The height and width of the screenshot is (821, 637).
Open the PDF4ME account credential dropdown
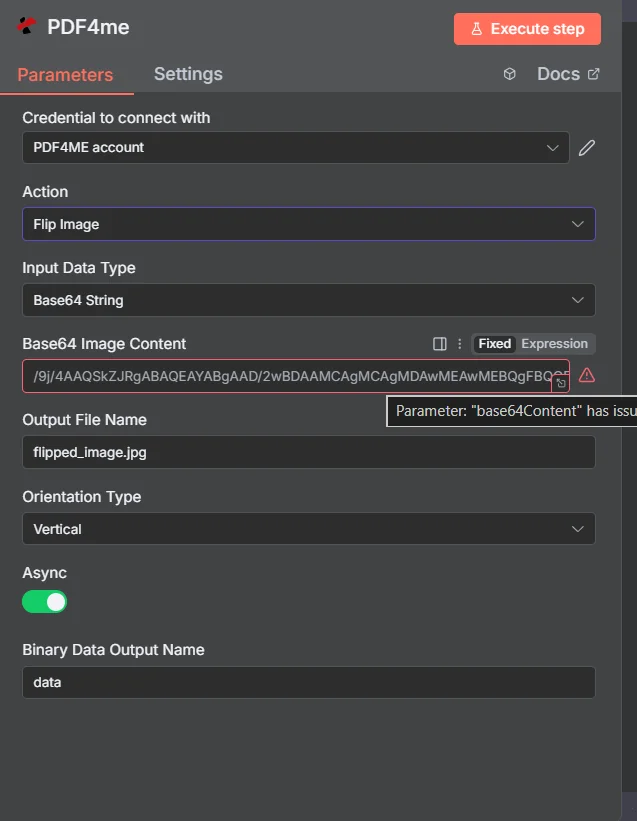(x=296, y=148)
